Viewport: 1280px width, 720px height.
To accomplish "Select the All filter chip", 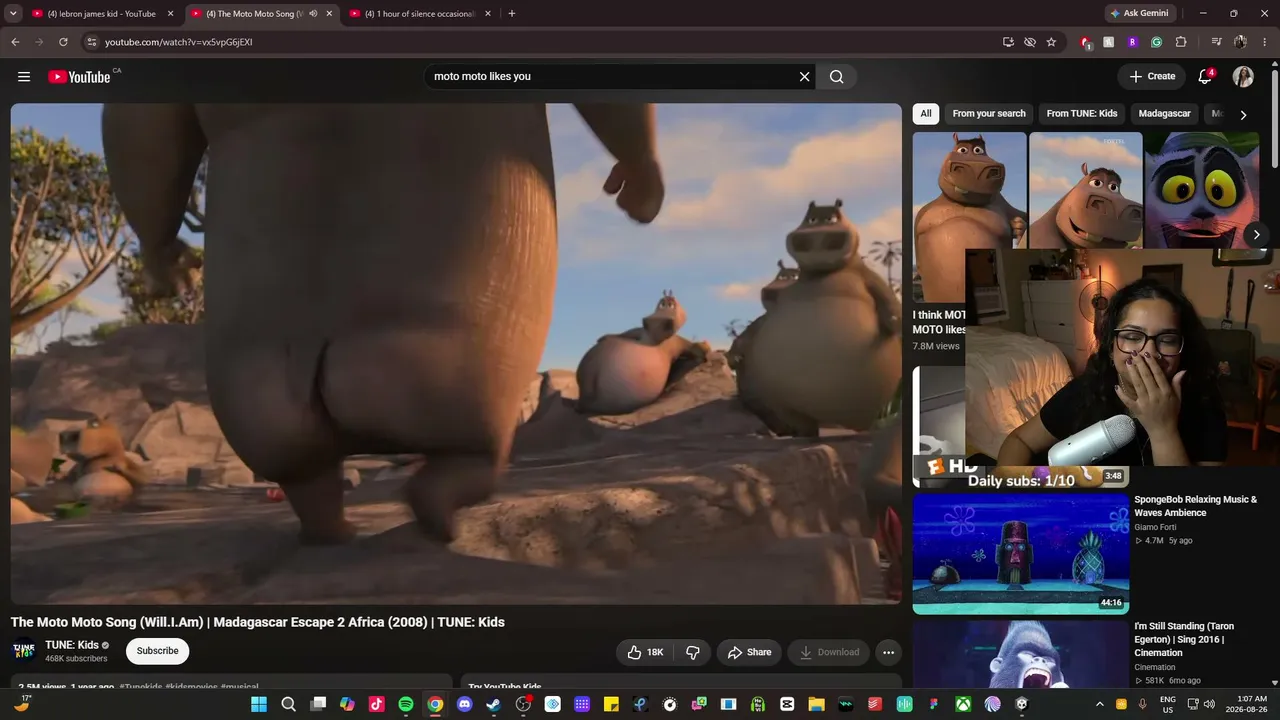I will pyautogui.click(x=926, y=114).
